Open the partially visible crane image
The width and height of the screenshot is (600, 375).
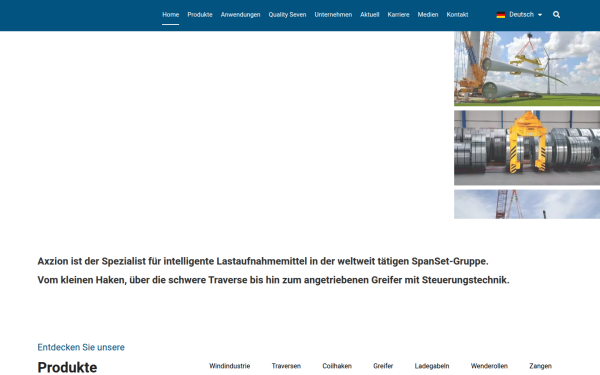[527, 204]
